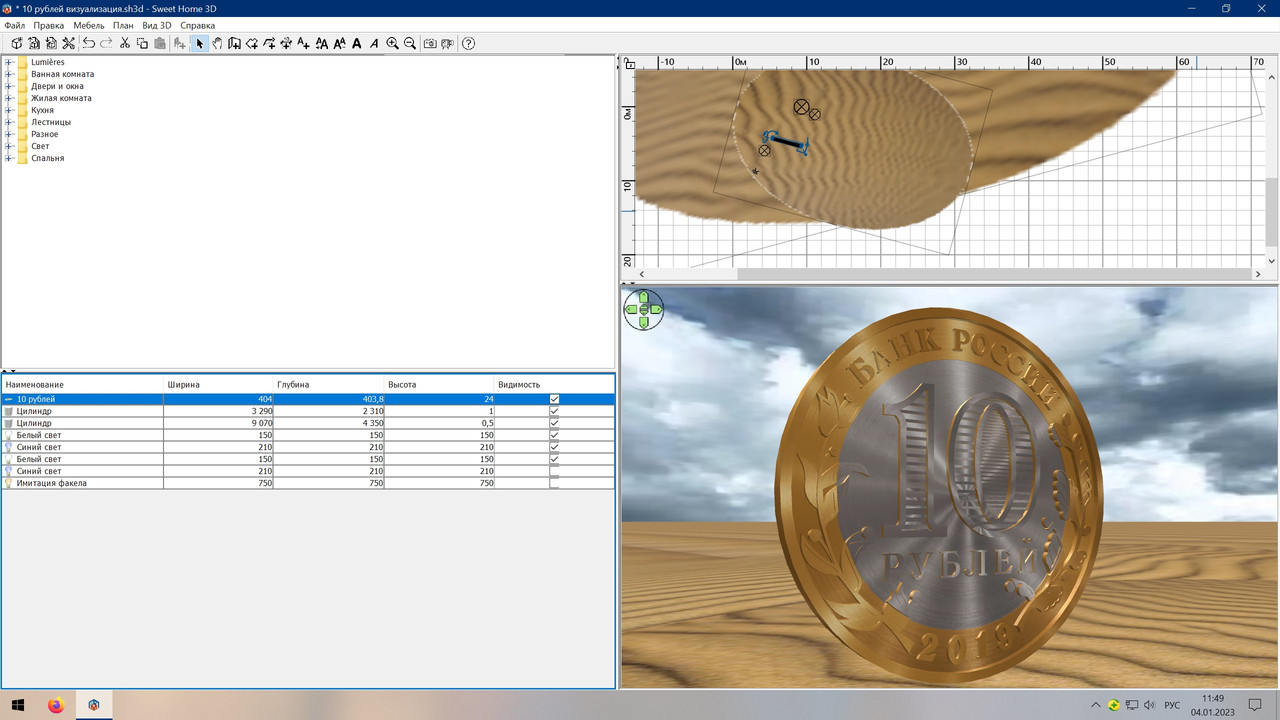
Task: Sort furniture by the Ширина column header
Action: click(219, 384)
